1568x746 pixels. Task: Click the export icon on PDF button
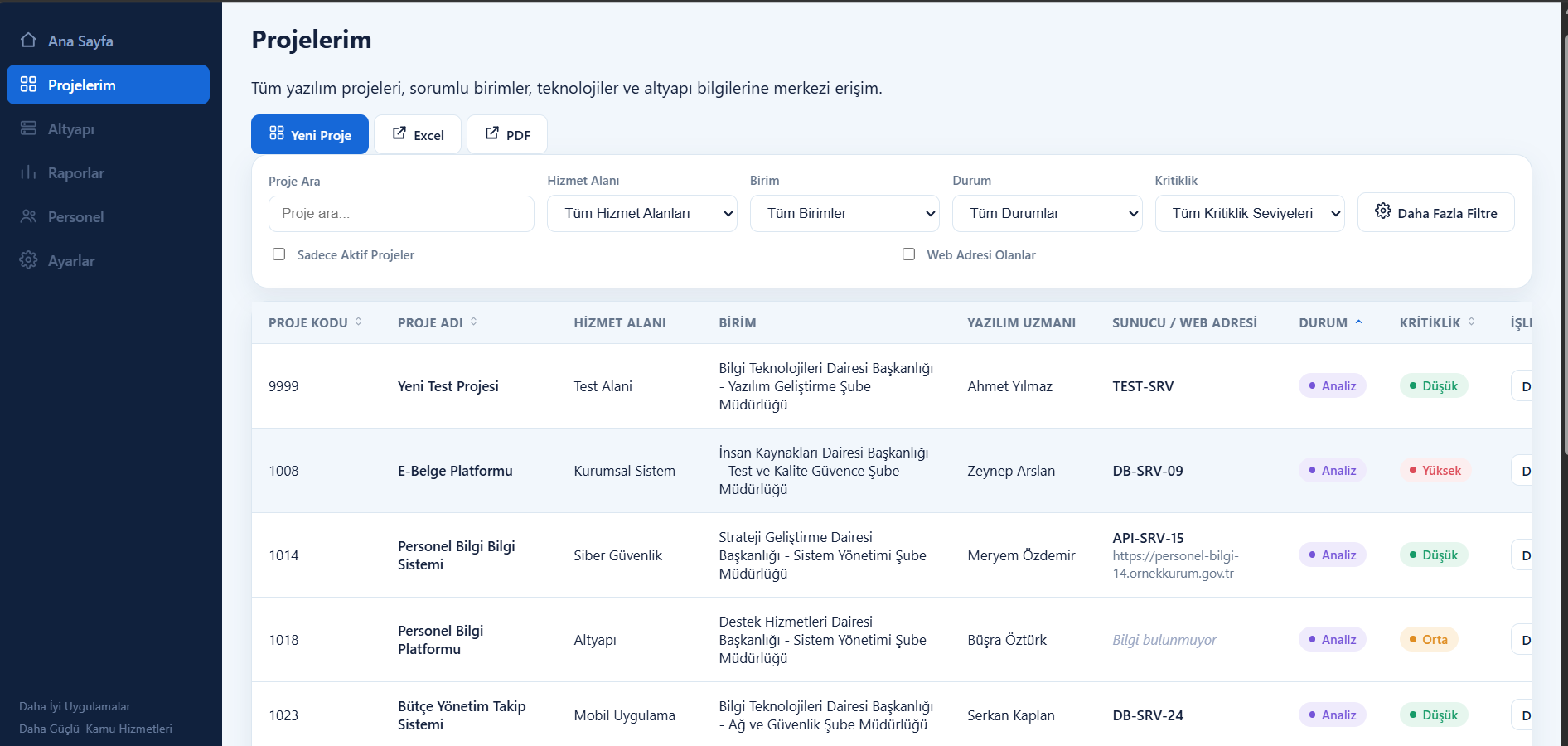tap(492, 133)
